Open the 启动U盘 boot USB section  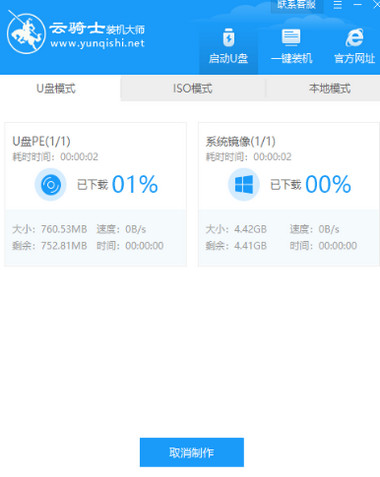[x=228, y=46]
